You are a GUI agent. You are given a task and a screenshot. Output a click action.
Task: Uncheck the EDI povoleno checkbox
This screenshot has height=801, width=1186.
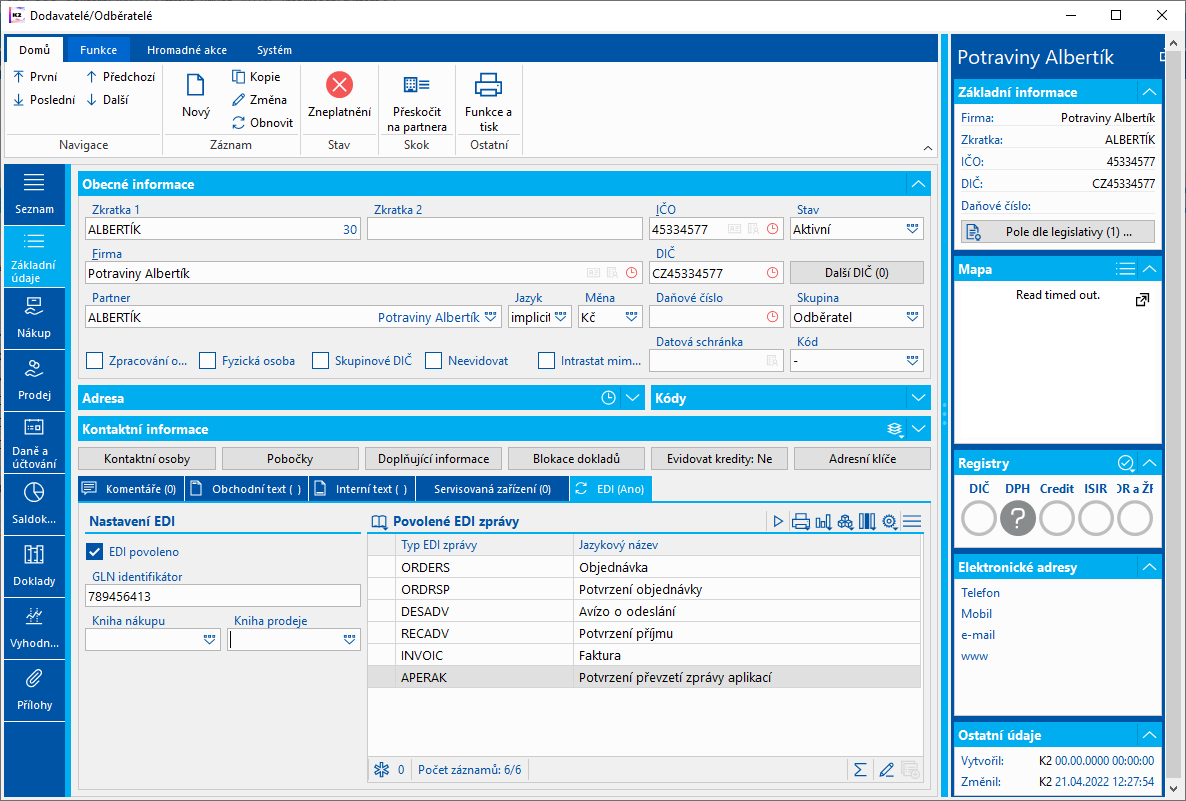pos(96,551)
